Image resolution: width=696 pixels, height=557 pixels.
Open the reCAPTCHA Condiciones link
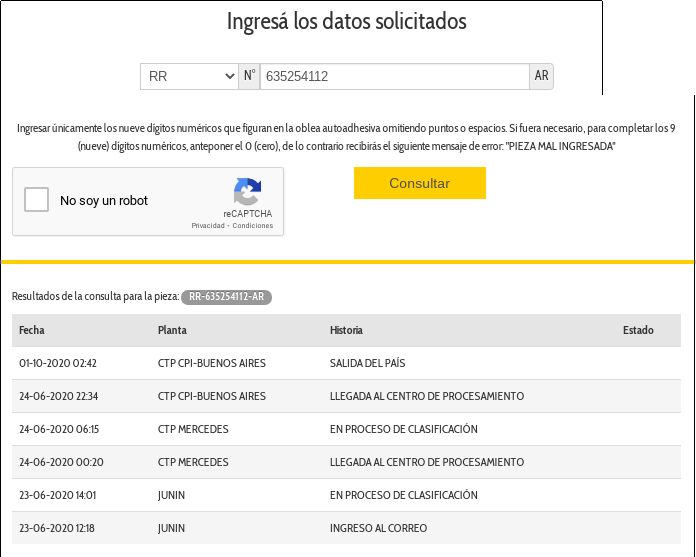click(253, 225)
